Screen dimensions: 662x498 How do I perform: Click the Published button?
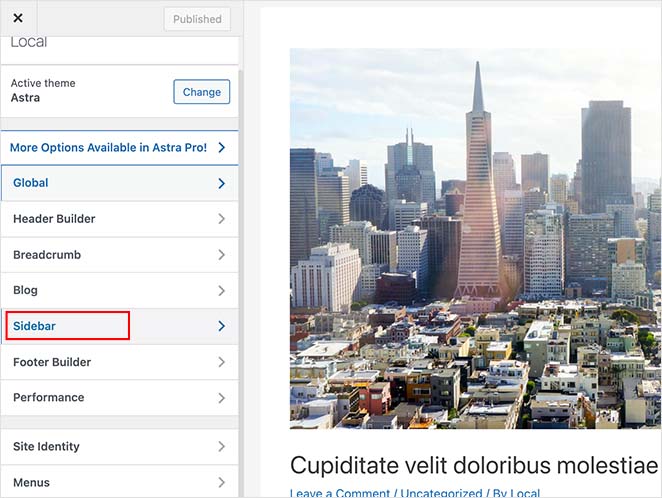tap(197, 19)
